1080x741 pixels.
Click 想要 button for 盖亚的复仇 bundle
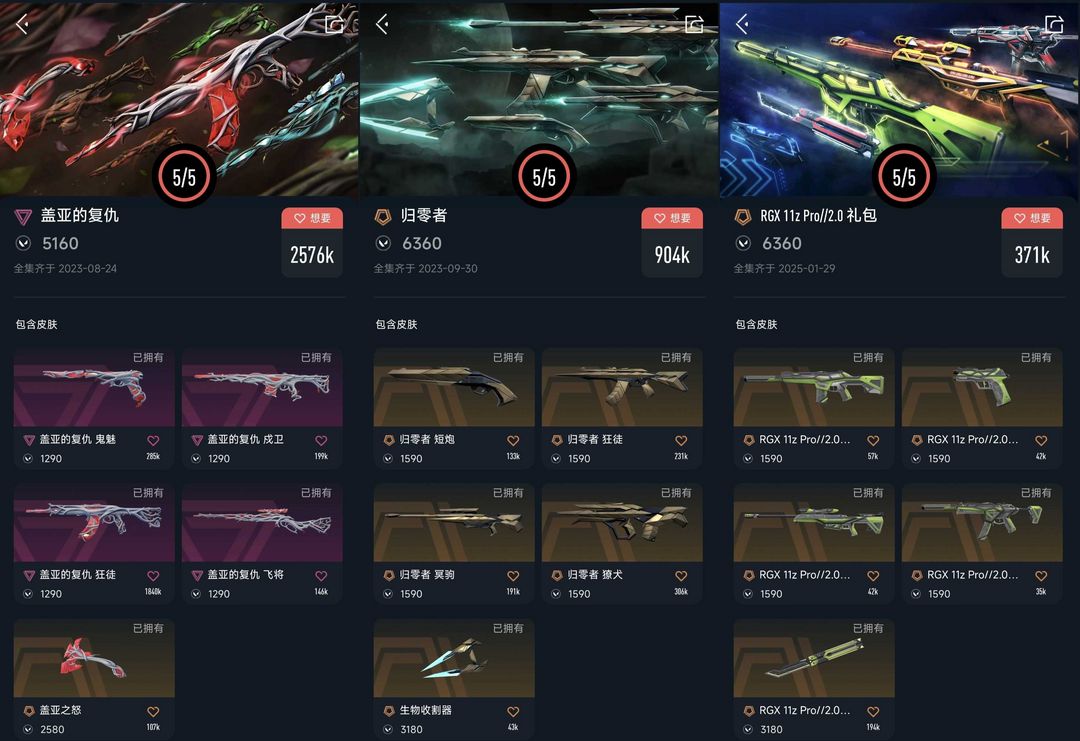312,218
